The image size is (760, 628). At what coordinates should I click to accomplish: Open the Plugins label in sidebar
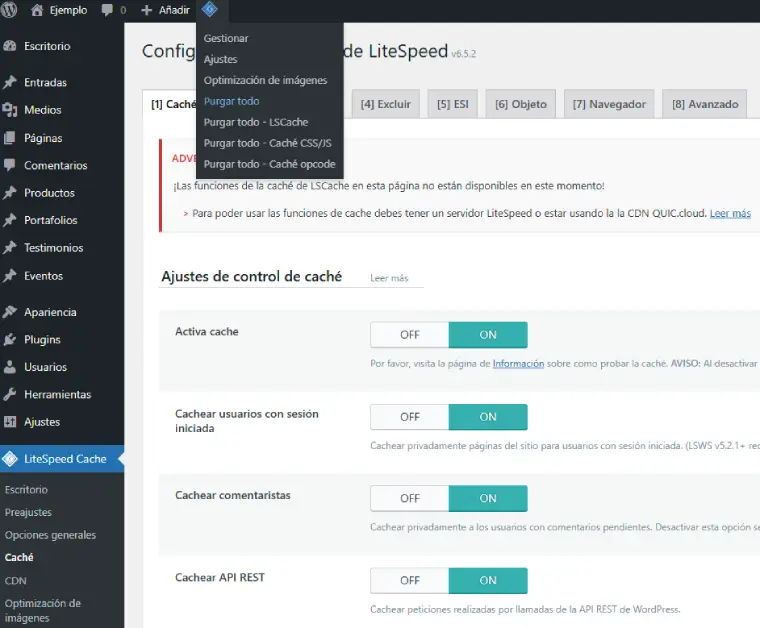click(42, 340)
